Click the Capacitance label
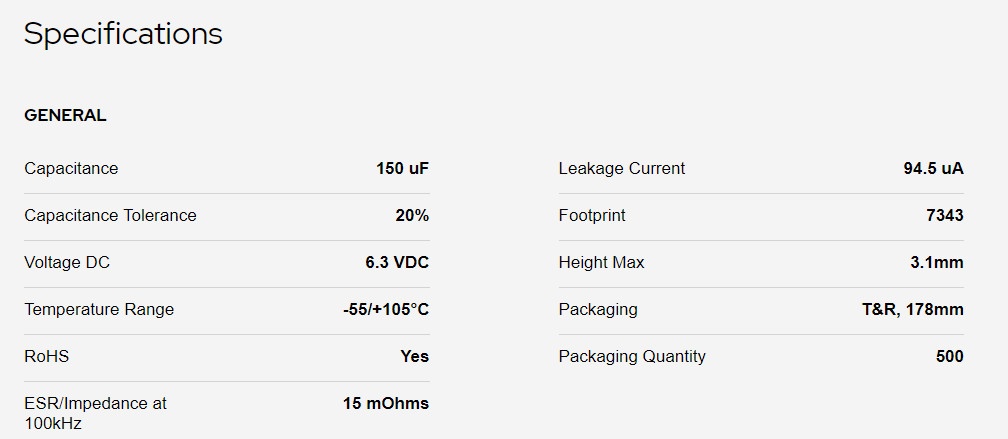The image size is (1008, 439). tap(71, 168)
